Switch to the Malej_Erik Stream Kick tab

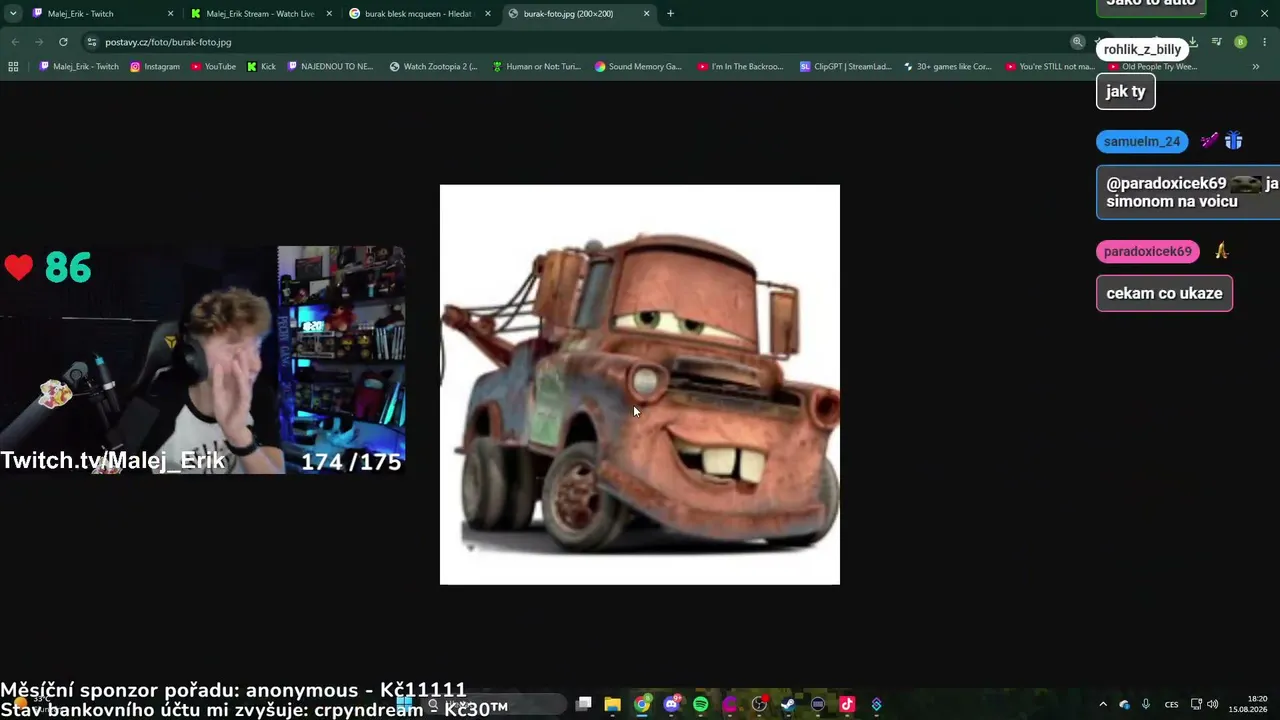(x=262, y=14)
